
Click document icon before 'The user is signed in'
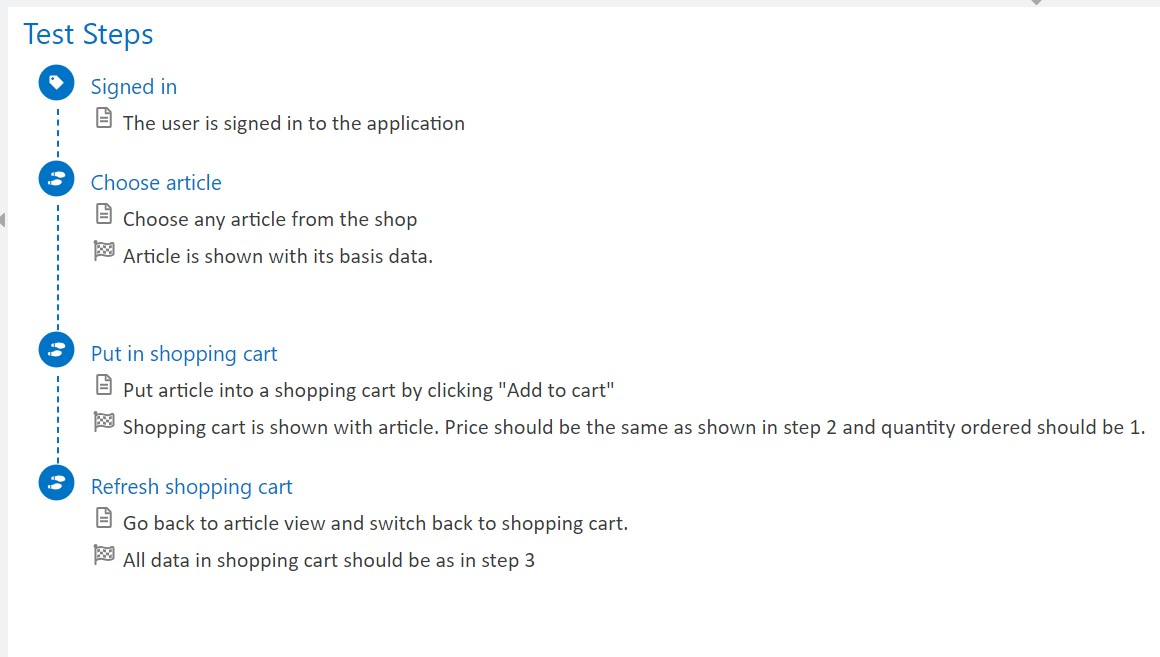point(104,119)
